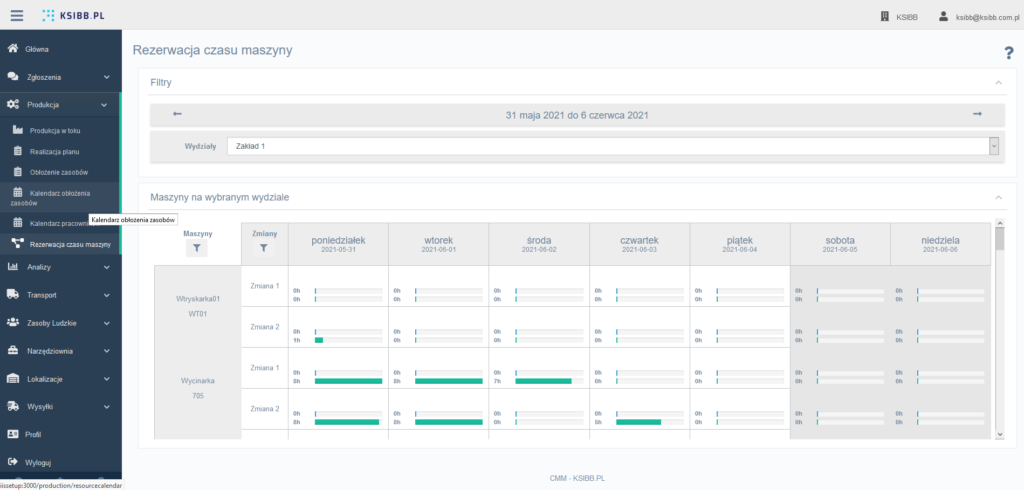Click the filter icon under Maszyny

[197, 249]
